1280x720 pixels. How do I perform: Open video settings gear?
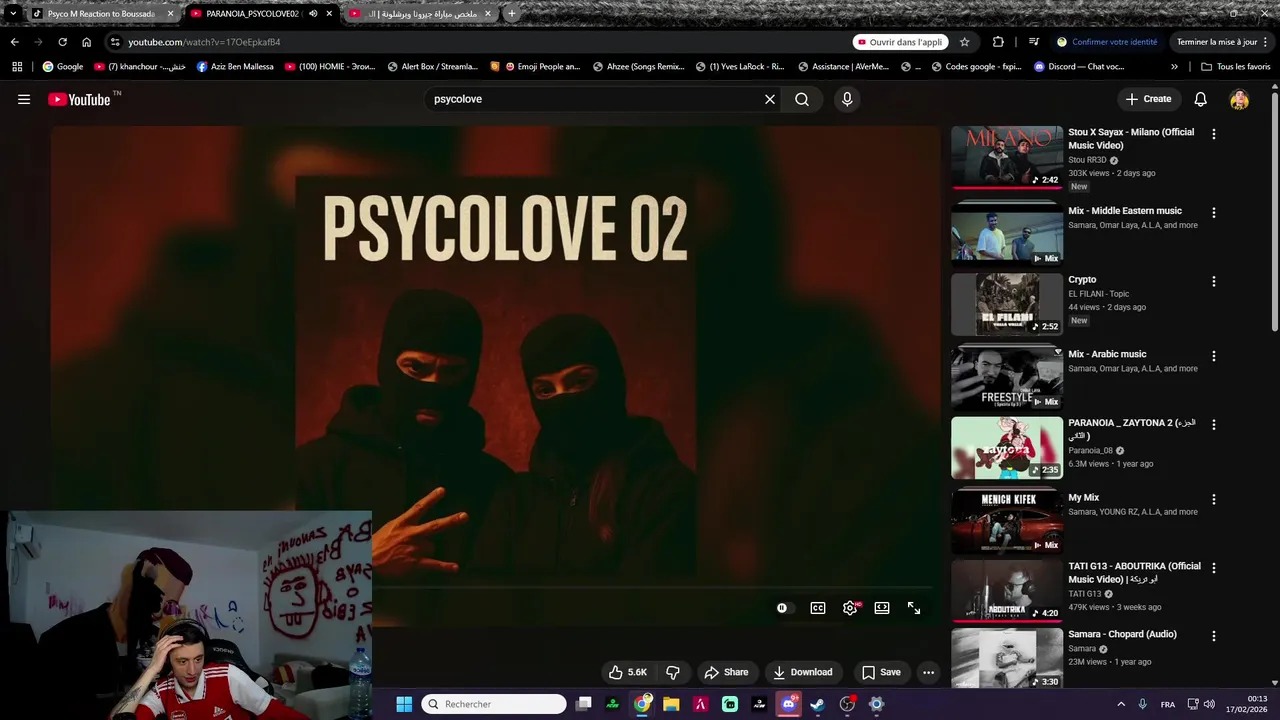[x=850, y=608]
